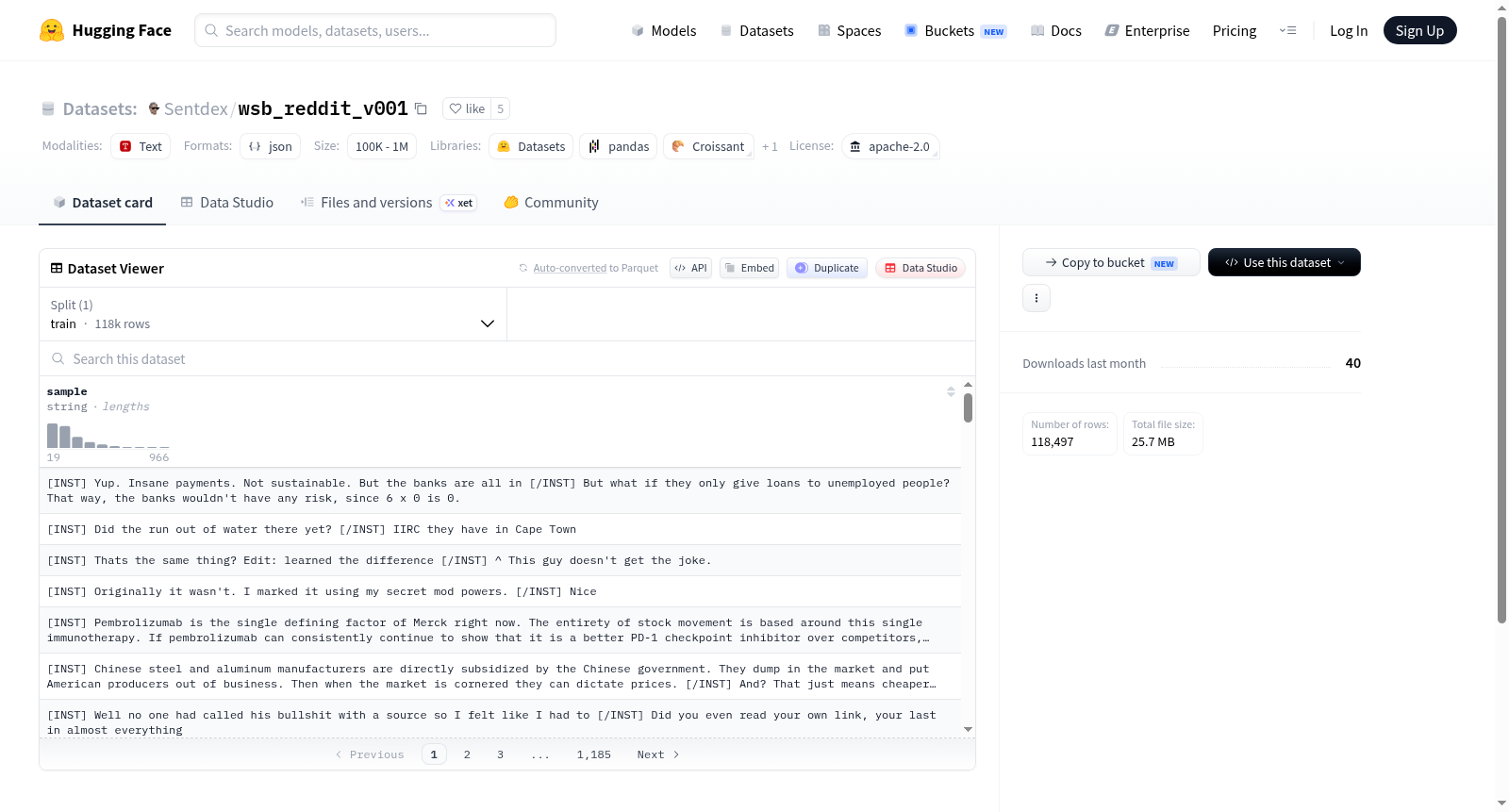Open Datasets in the top navigation
1509x812 pixels.
click(x=756, y=30)
